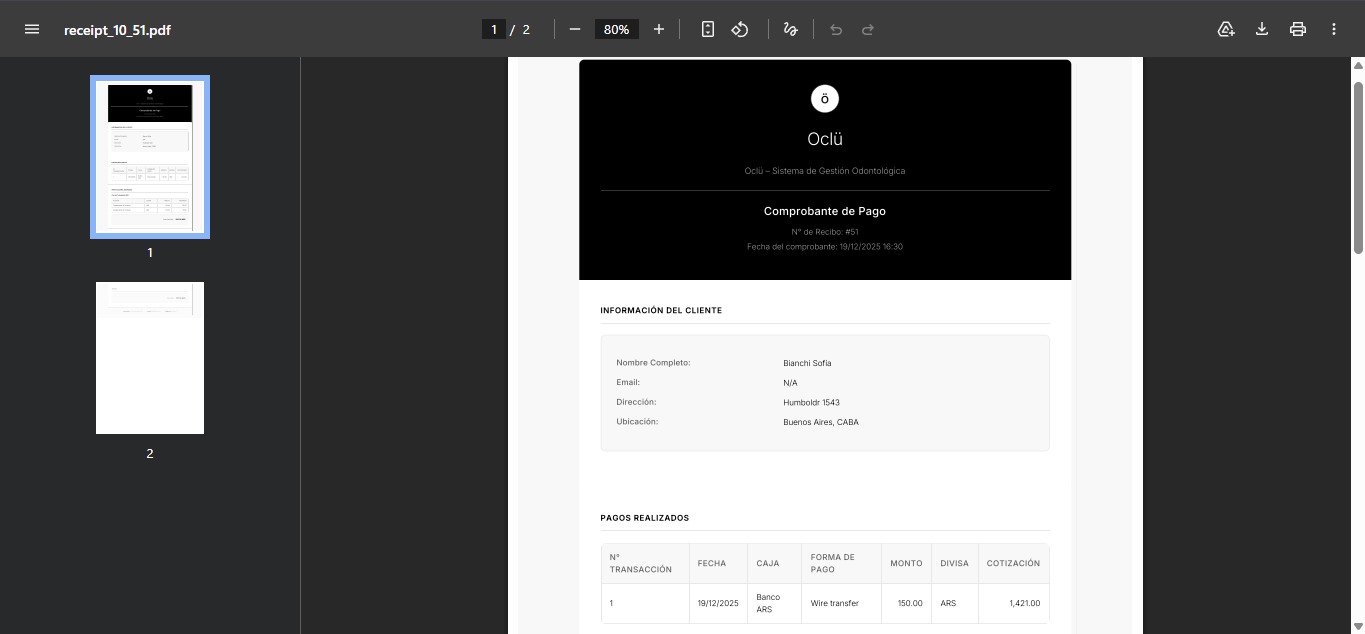The width and height of the screenshot is (1365, 634).
Task: Open page 1 thumbnail
Action: coord(150,157)
